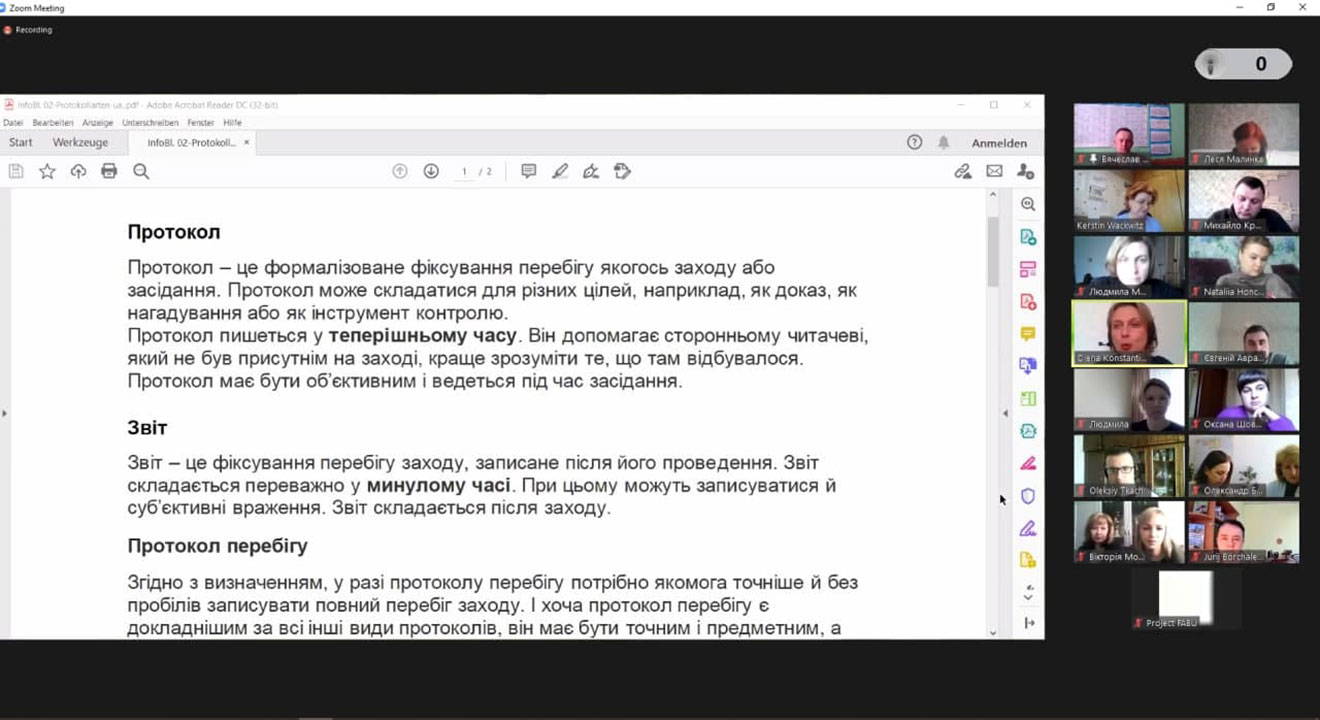Select Леся Малинка video thumbnail

[1244, 134]
